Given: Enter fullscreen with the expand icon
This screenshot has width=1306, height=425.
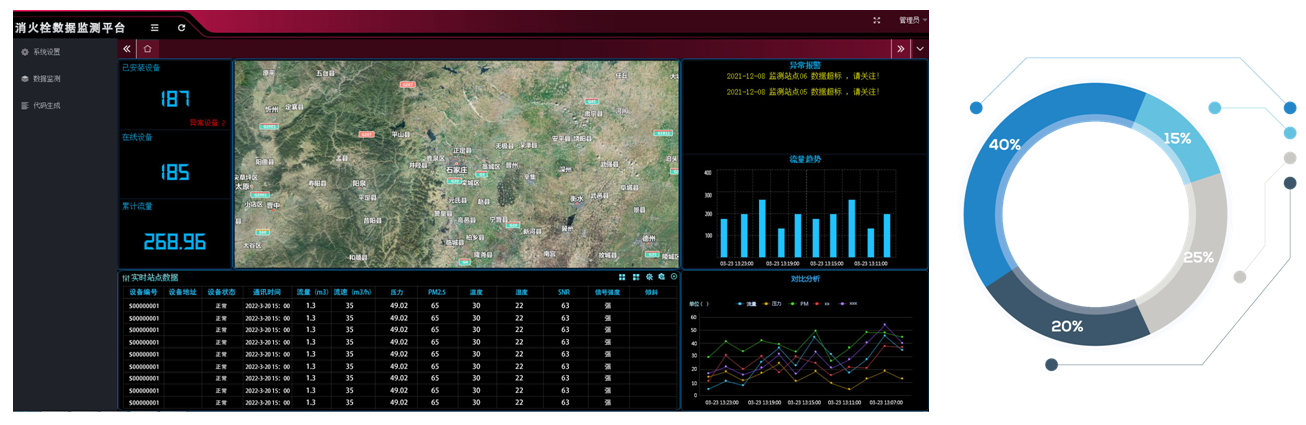Looking at the screenshot, I should (x=877, y=20).
